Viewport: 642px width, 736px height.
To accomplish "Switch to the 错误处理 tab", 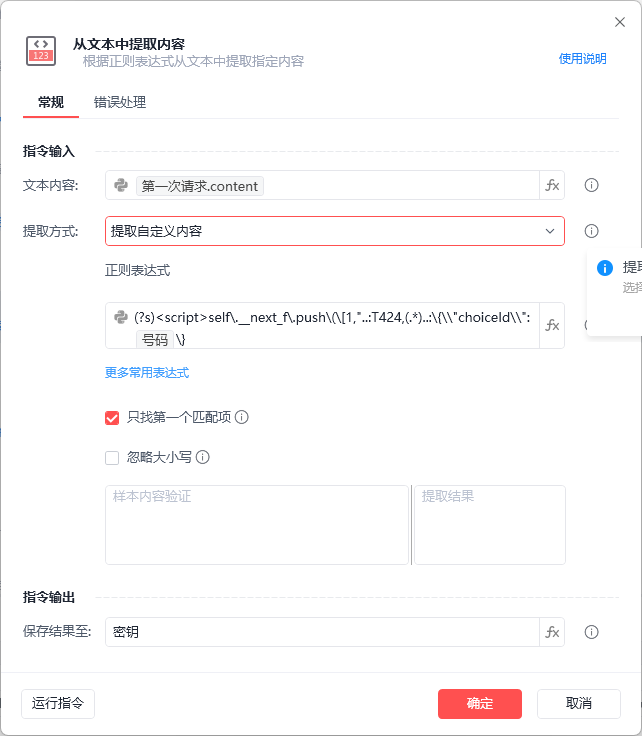I will [120, 102].
